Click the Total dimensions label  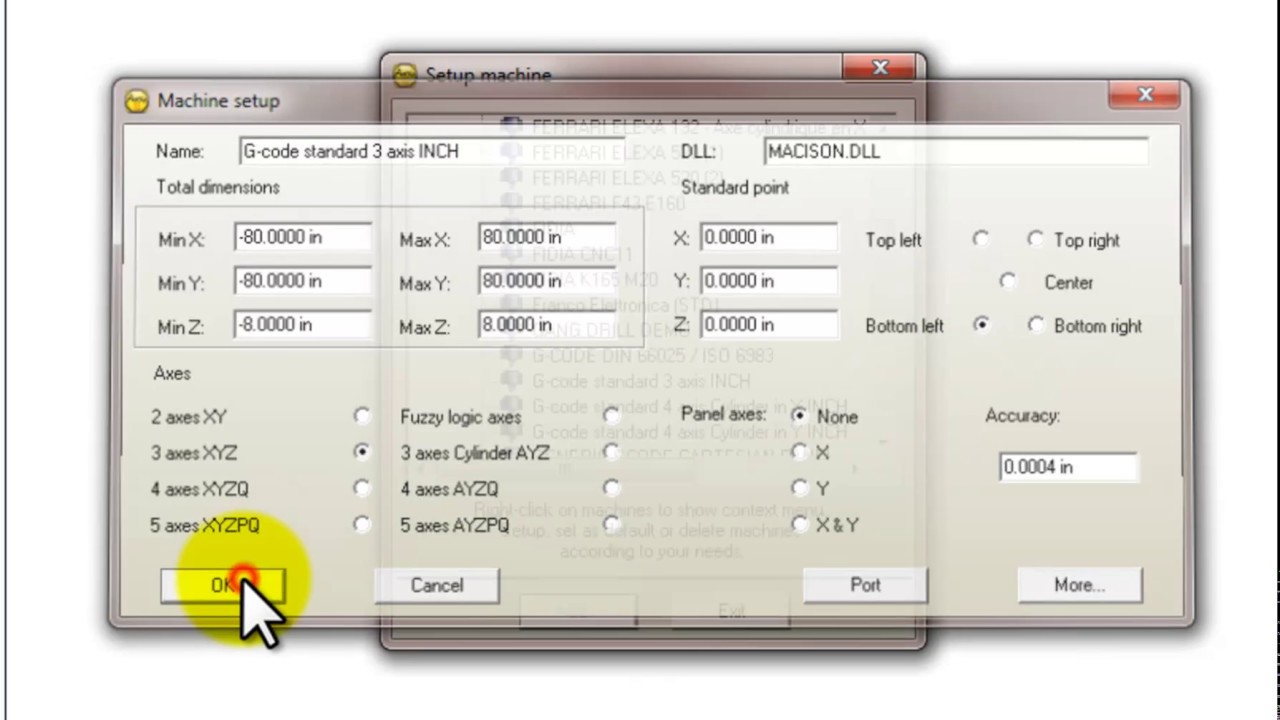click(x=218, y=187)
